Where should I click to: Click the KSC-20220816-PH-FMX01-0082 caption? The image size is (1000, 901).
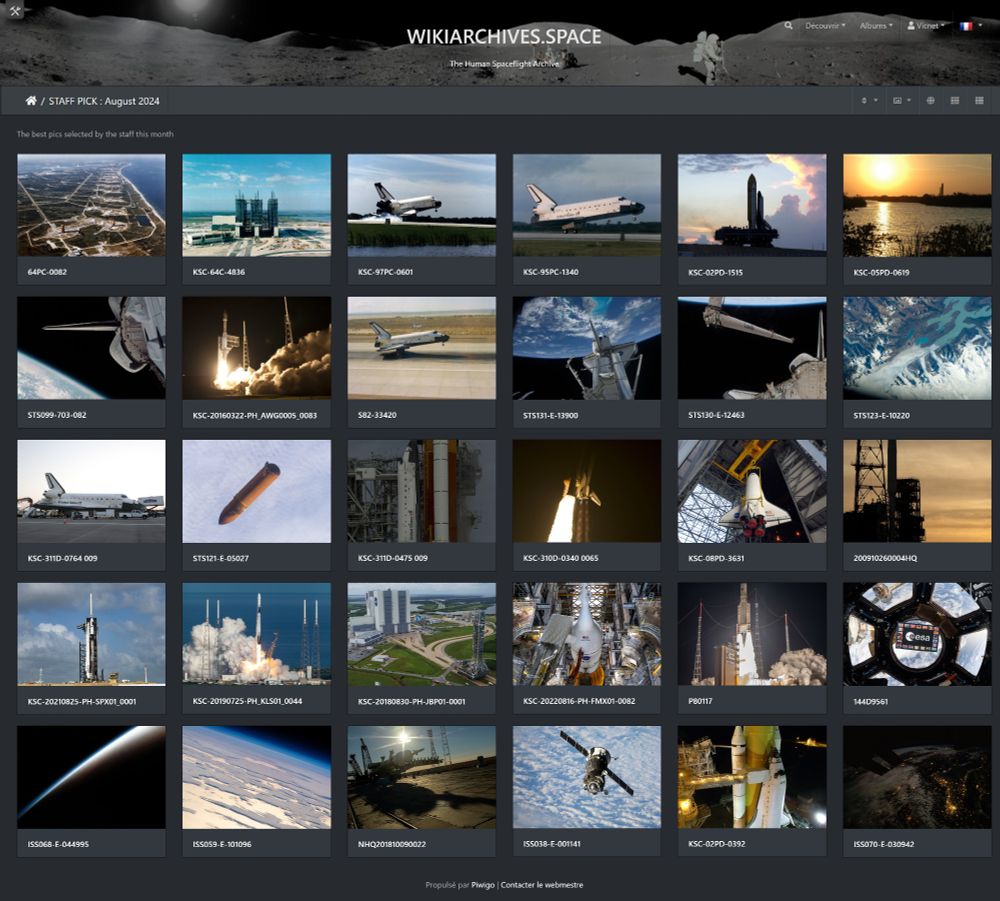[x=579, y=701]
